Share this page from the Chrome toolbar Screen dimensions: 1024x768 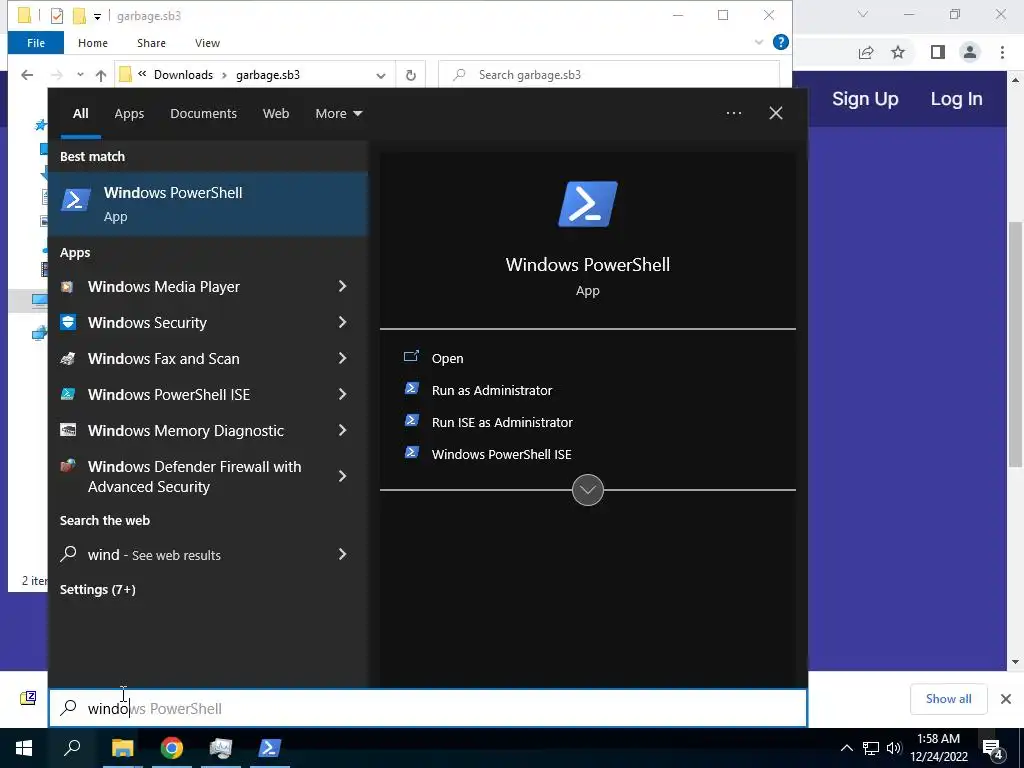click(866, 52)
